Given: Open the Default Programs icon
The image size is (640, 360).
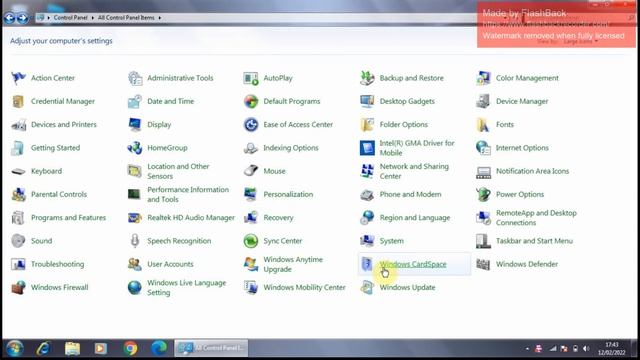Looking at the screenshot, I should (x=251, y=101).
